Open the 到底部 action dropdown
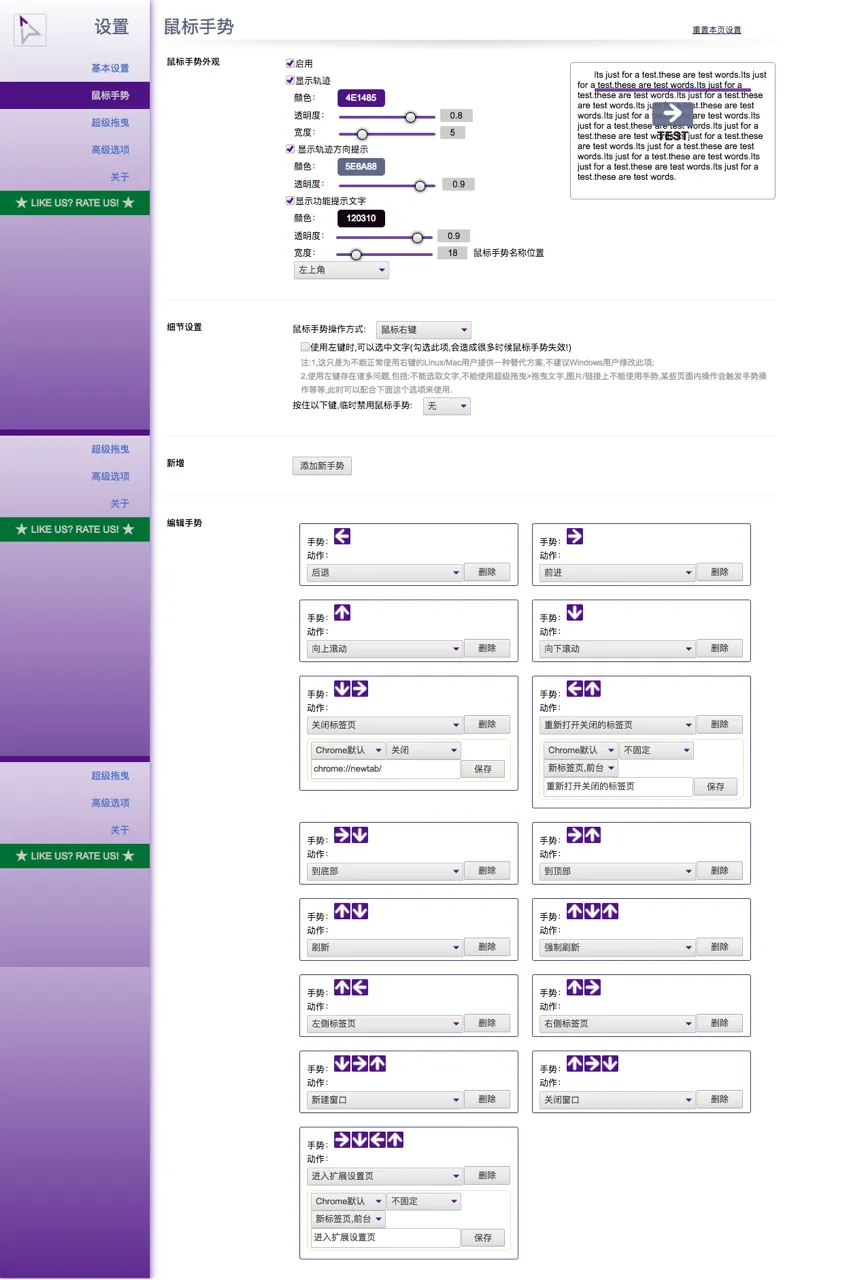 coord(384,871)
